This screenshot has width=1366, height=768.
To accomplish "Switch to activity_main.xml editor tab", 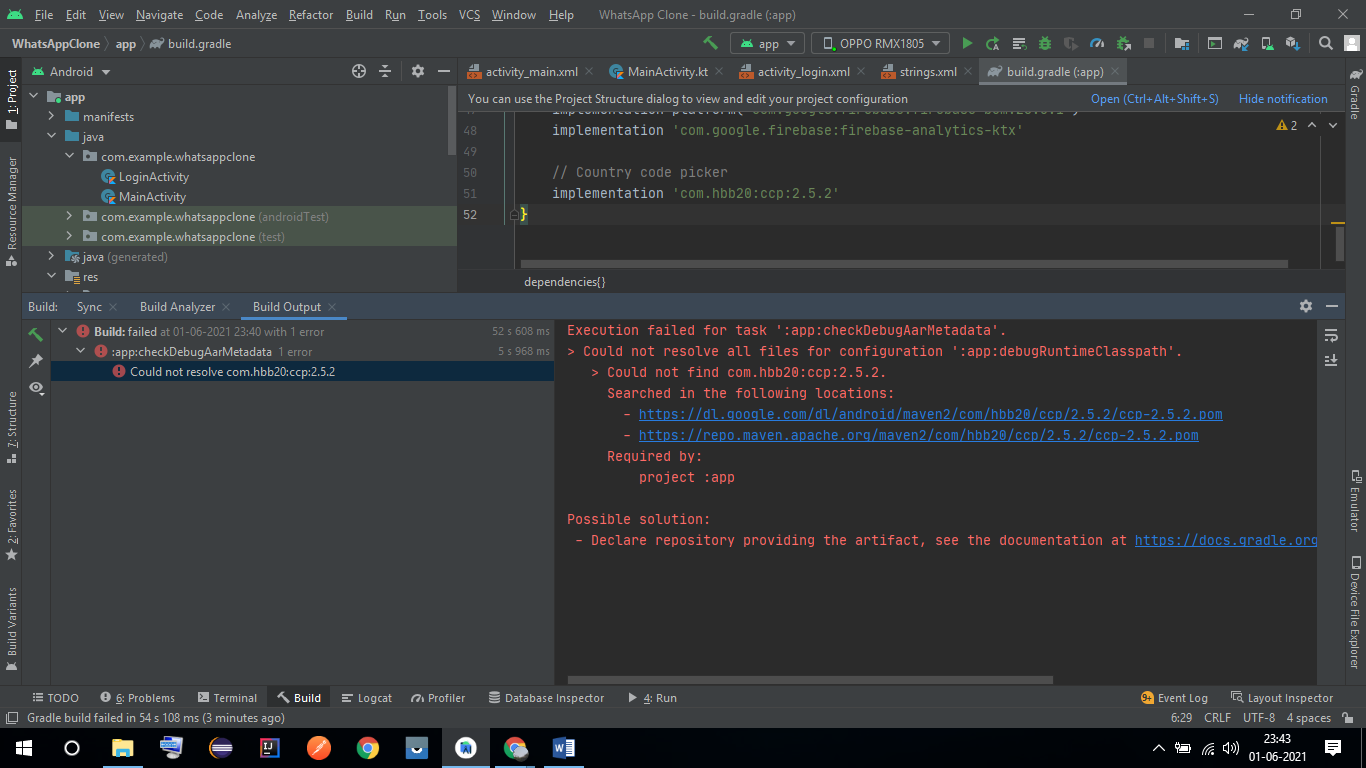I will [531, 71].
